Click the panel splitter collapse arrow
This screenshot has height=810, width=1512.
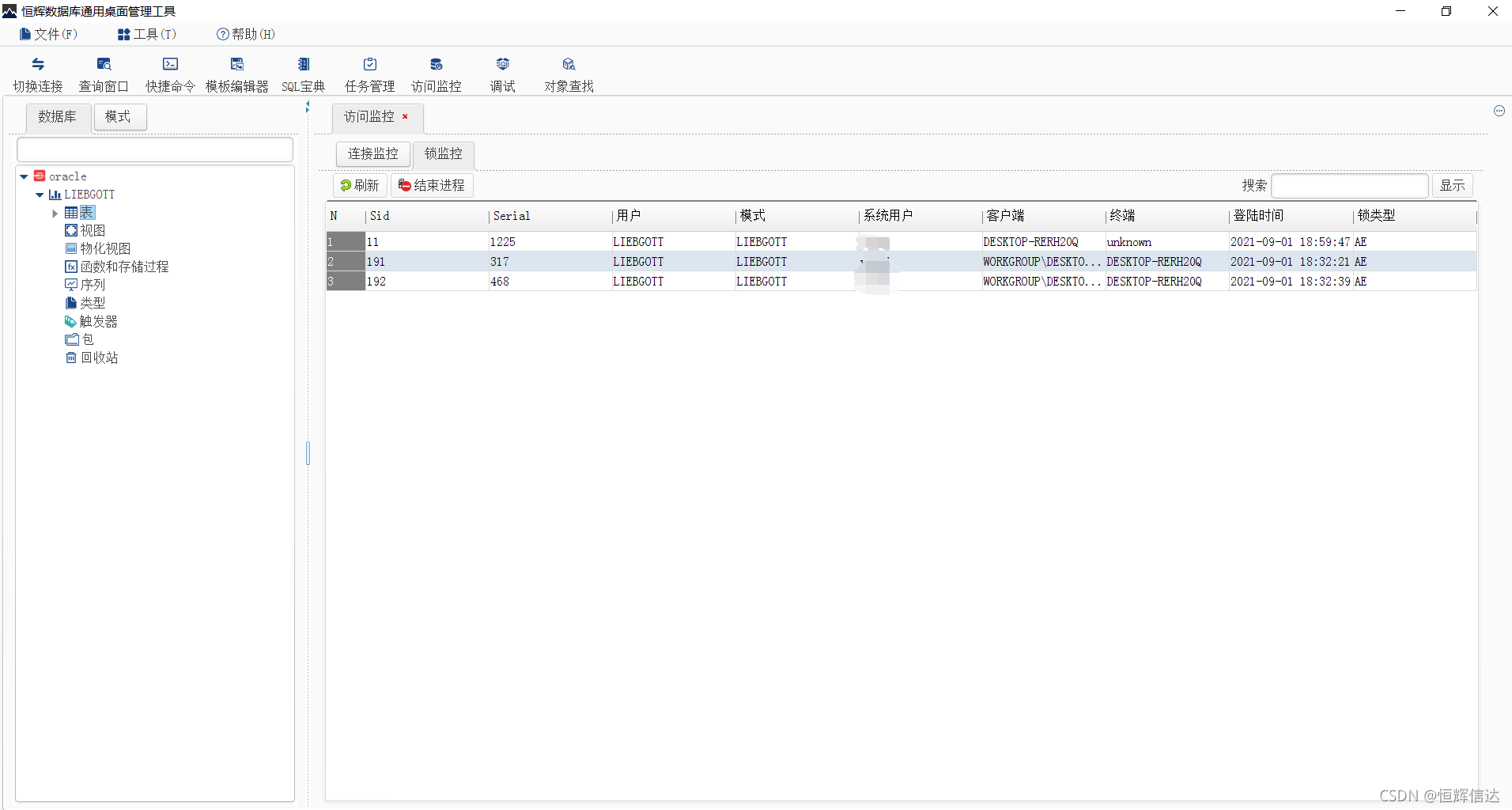pos(307,107)
